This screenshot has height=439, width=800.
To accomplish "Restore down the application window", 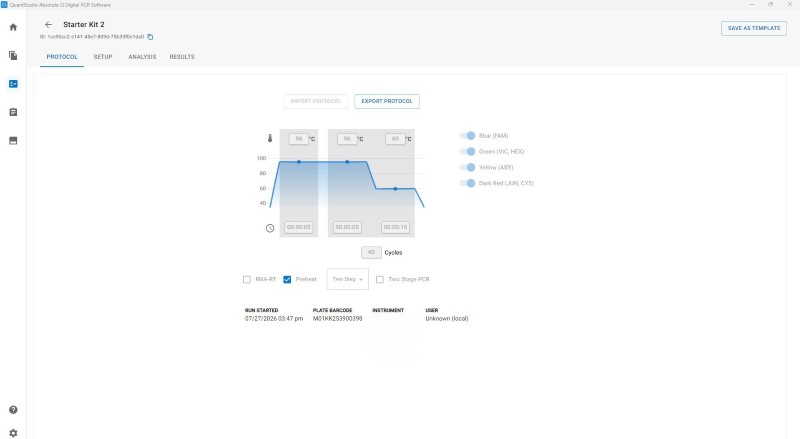I will (770, 5).
